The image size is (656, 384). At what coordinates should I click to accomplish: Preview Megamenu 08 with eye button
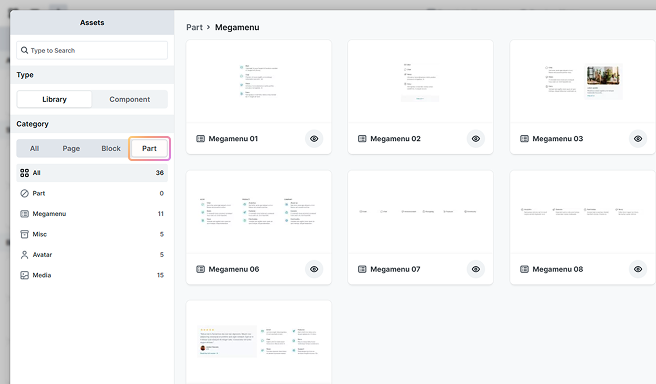[x=638, y=269]
